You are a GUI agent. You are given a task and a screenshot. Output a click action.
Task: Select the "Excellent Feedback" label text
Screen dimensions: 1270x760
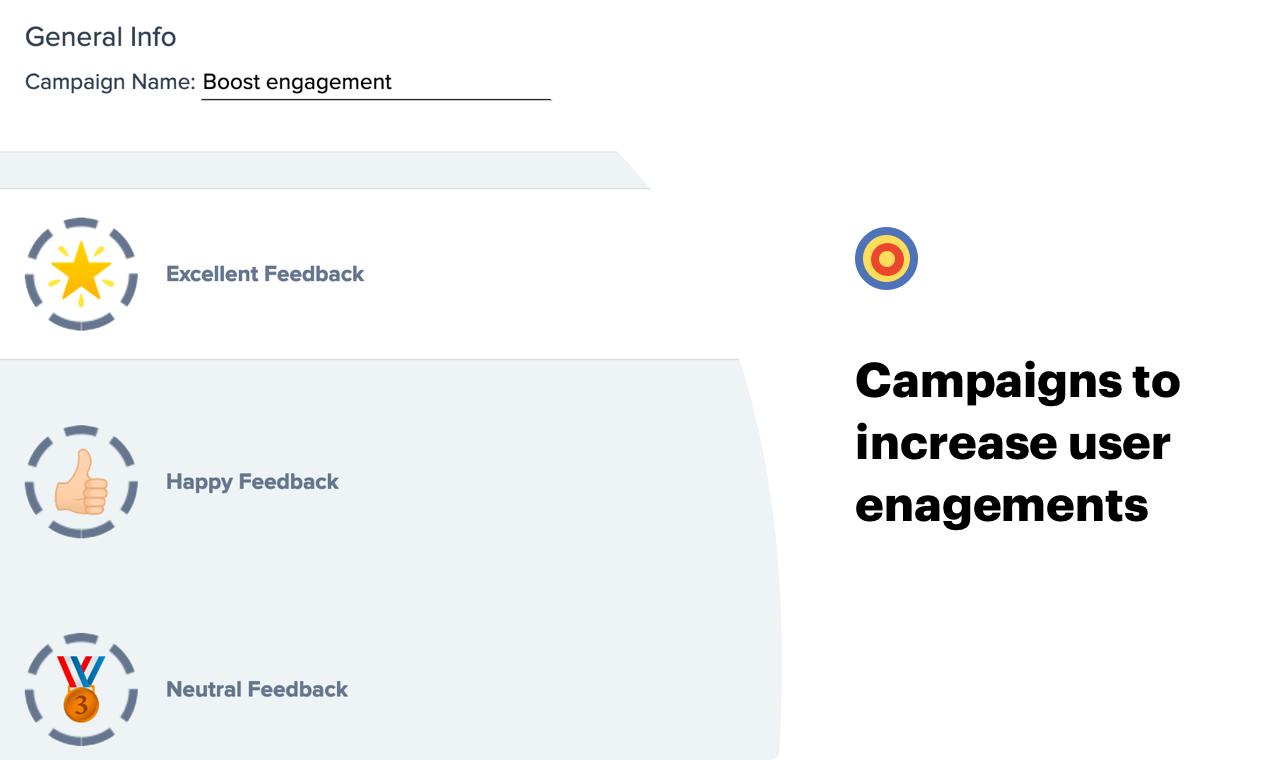pos(265,274)
